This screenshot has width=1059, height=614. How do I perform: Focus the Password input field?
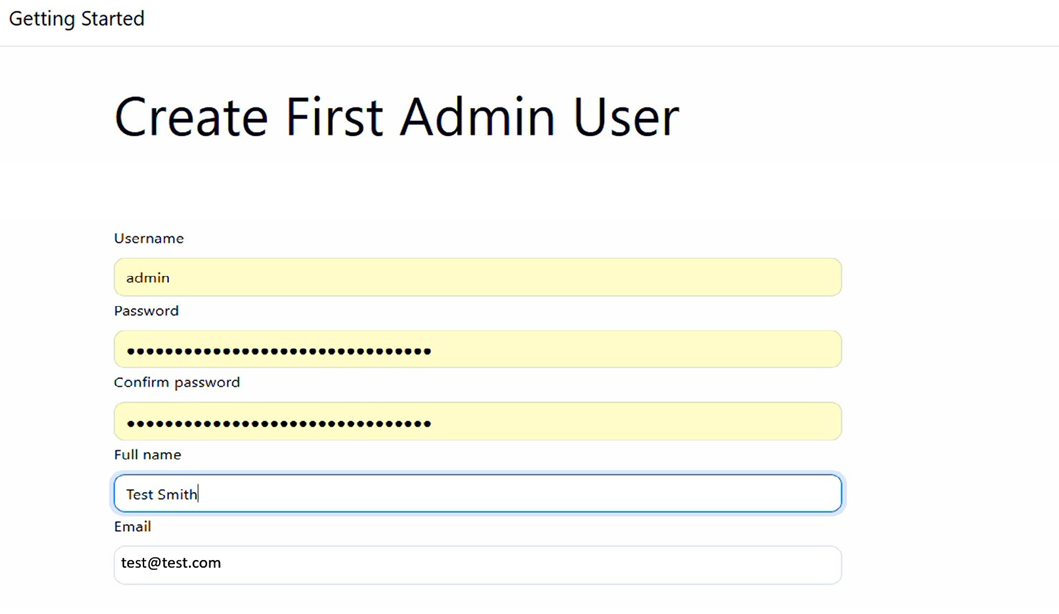(x=477, y=349)
